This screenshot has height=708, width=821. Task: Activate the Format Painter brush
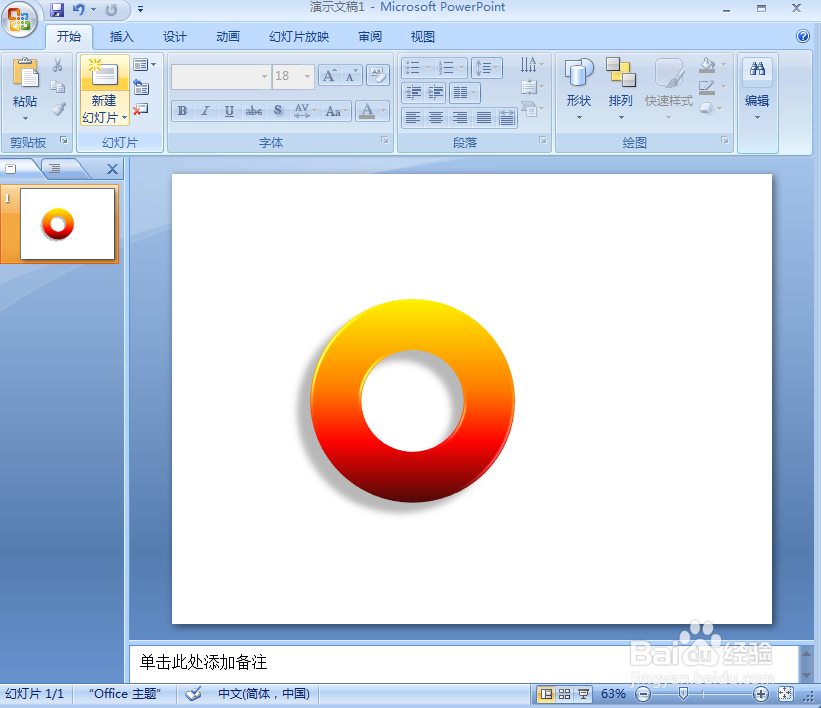coord(58,109)
